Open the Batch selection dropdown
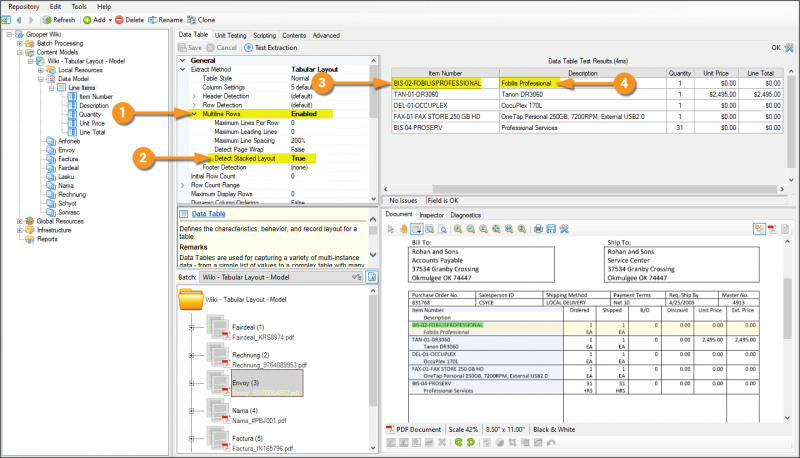The width and height of the screenshot is (800, 458). point(356,277)
